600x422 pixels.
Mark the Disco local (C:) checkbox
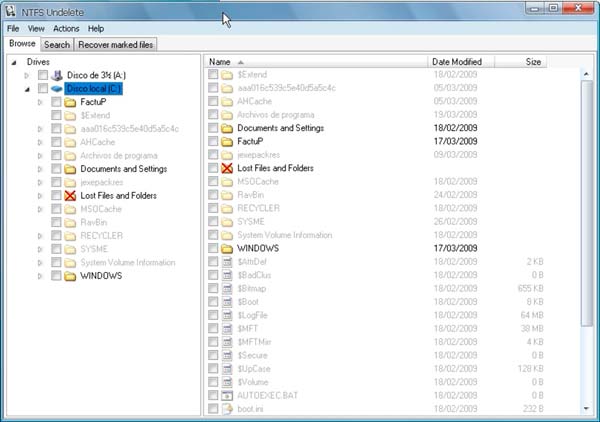[x=43, y=88]
